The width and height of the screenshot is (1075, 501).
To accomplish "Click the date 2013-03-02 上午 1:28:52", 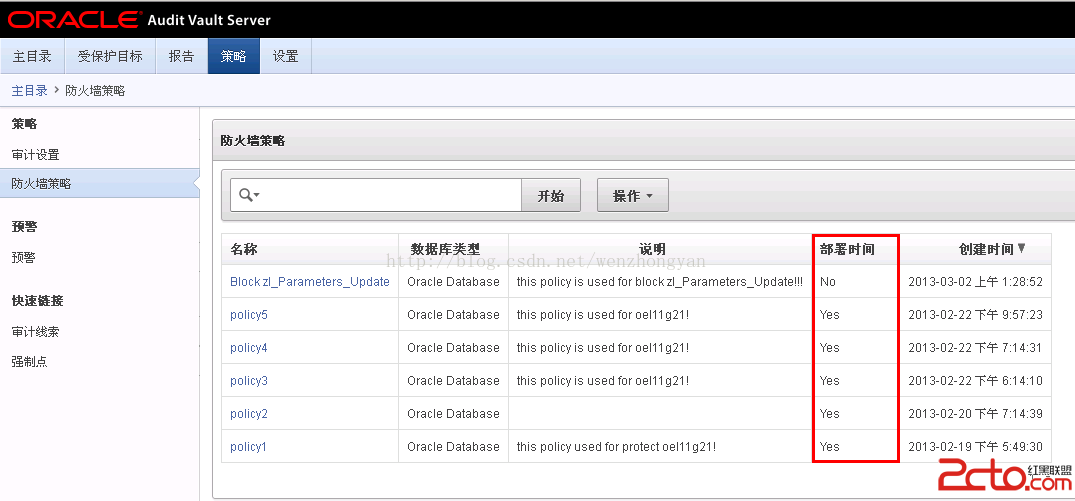I will 976,282.
